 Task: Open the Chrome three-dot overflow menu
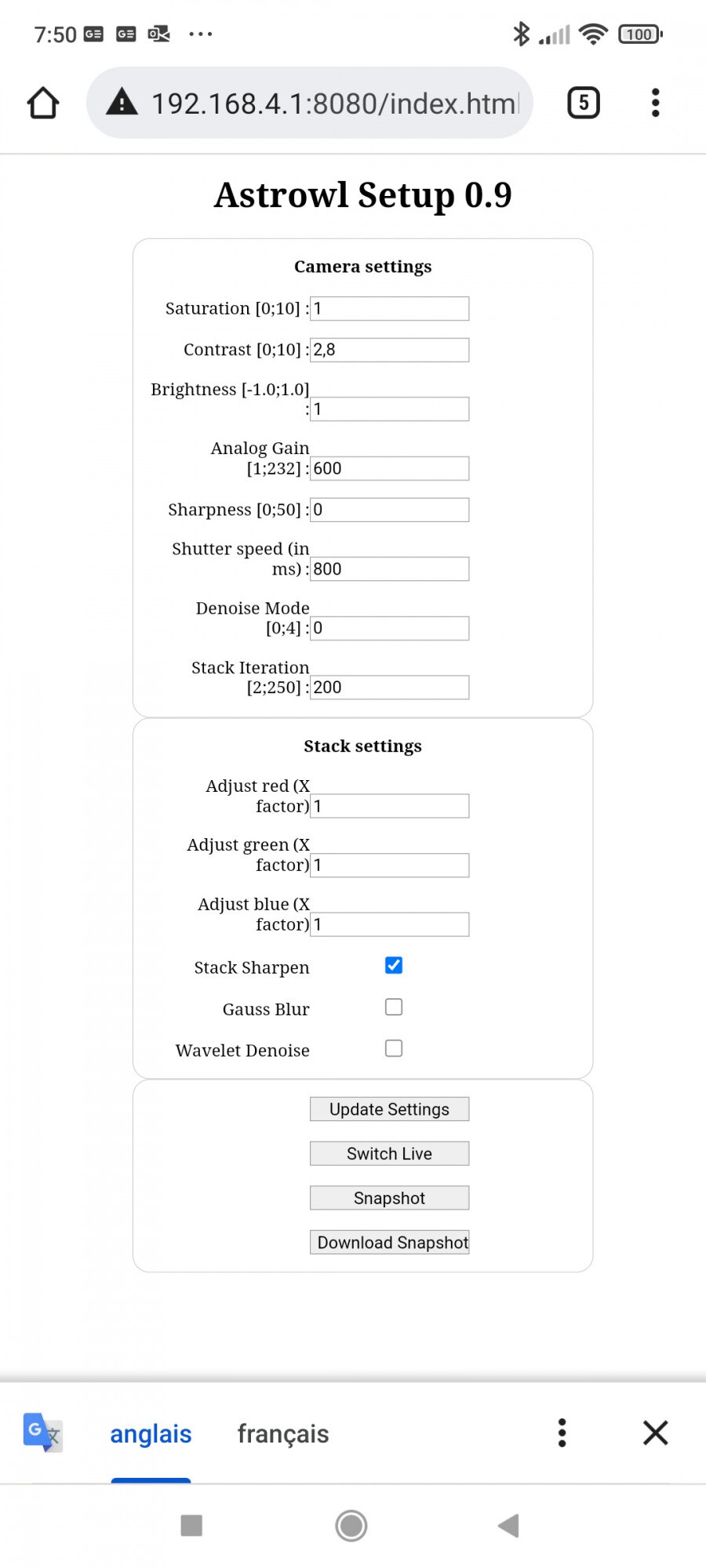coord(655,103)
